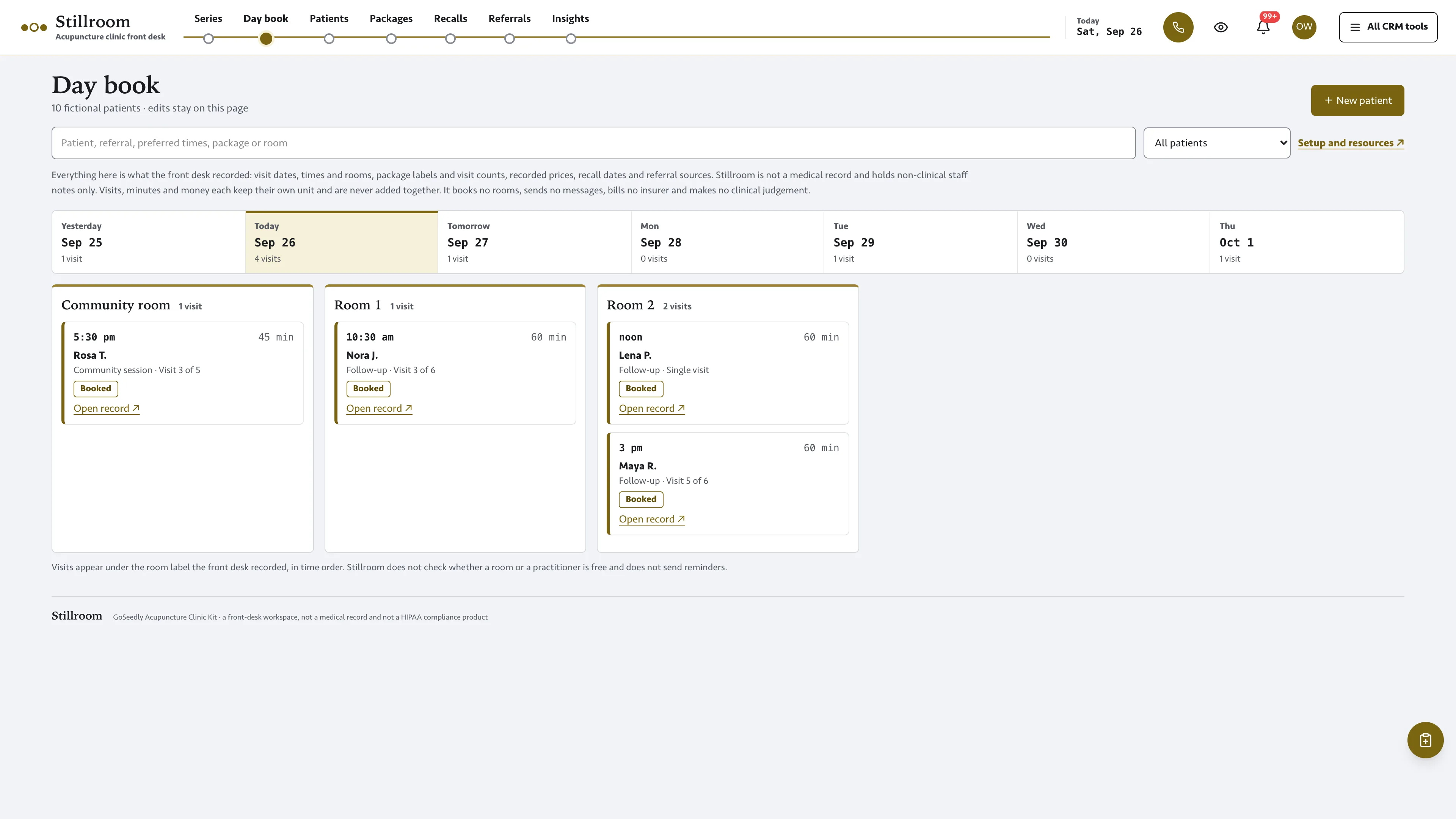Open the All CRM tools hamburger menu
Viewport: 1456px width, 819px height.
coord(1388,27)
